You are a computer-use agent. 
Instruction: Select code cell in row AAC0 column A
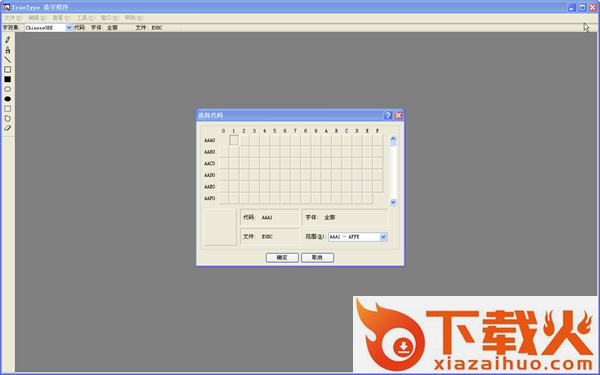326,163
